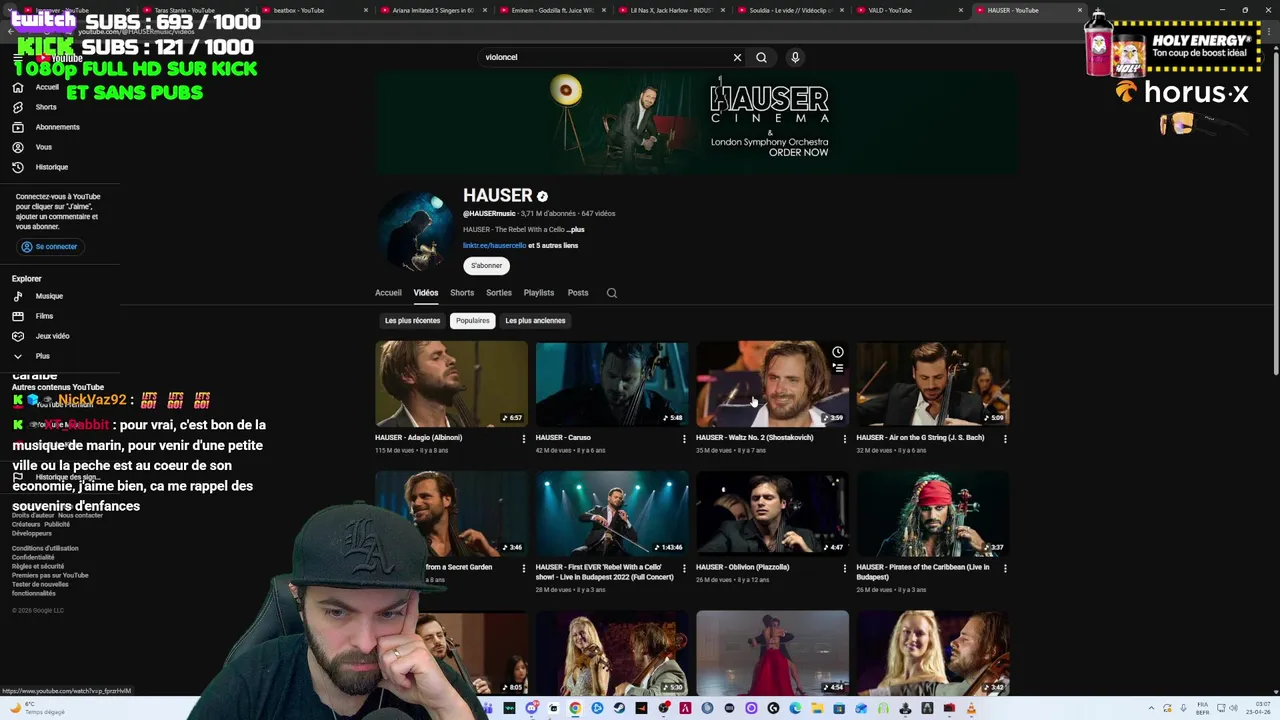
Task: Open Chrome from the Windows taskbar
Action: (575, 709)
